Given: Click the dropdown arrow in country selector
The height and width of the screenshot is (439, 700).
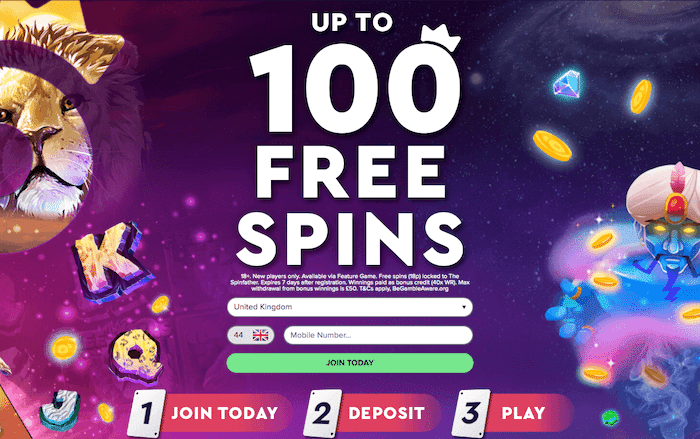Looking at the screenshot, I should point(464,307).
